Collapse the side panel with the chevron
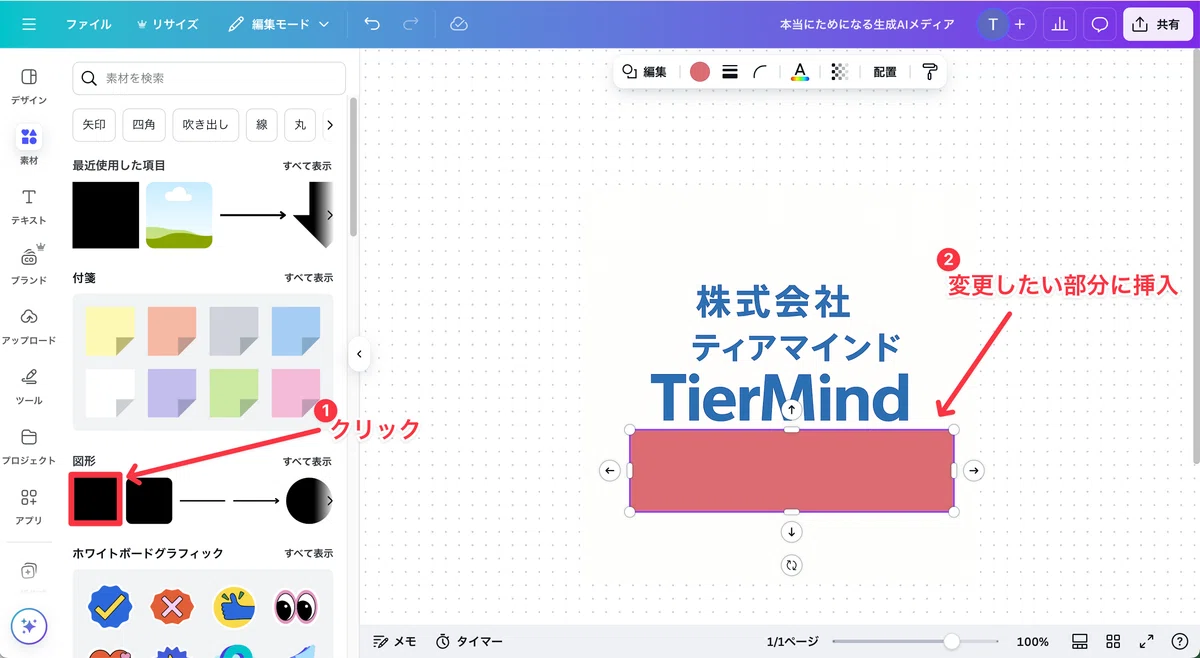The image size is (1200, 658). [x=359, y=354]
